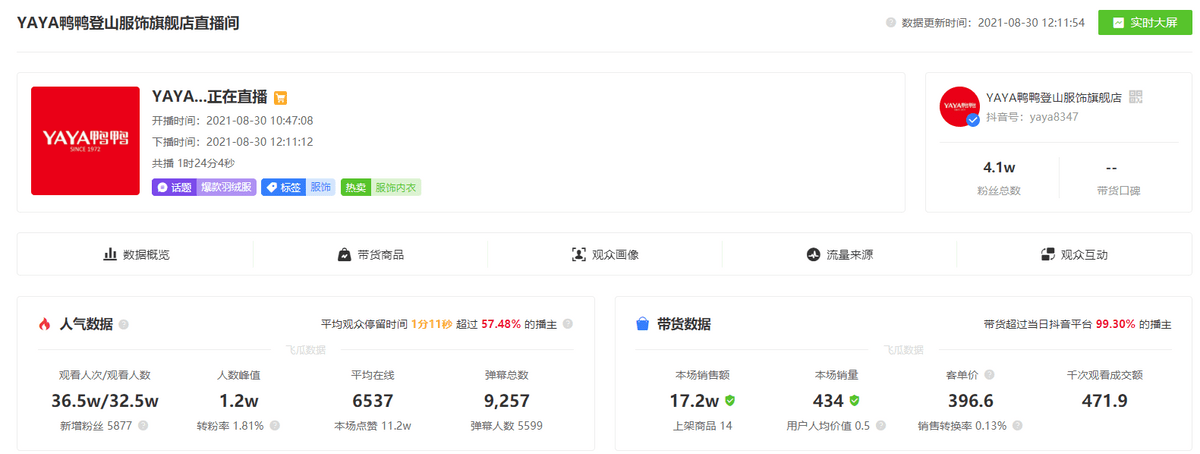This screenshot has height=454, width=1200.
Task: Click the help icon beside 用户人均价值 0.5
Action: point(881,425)
